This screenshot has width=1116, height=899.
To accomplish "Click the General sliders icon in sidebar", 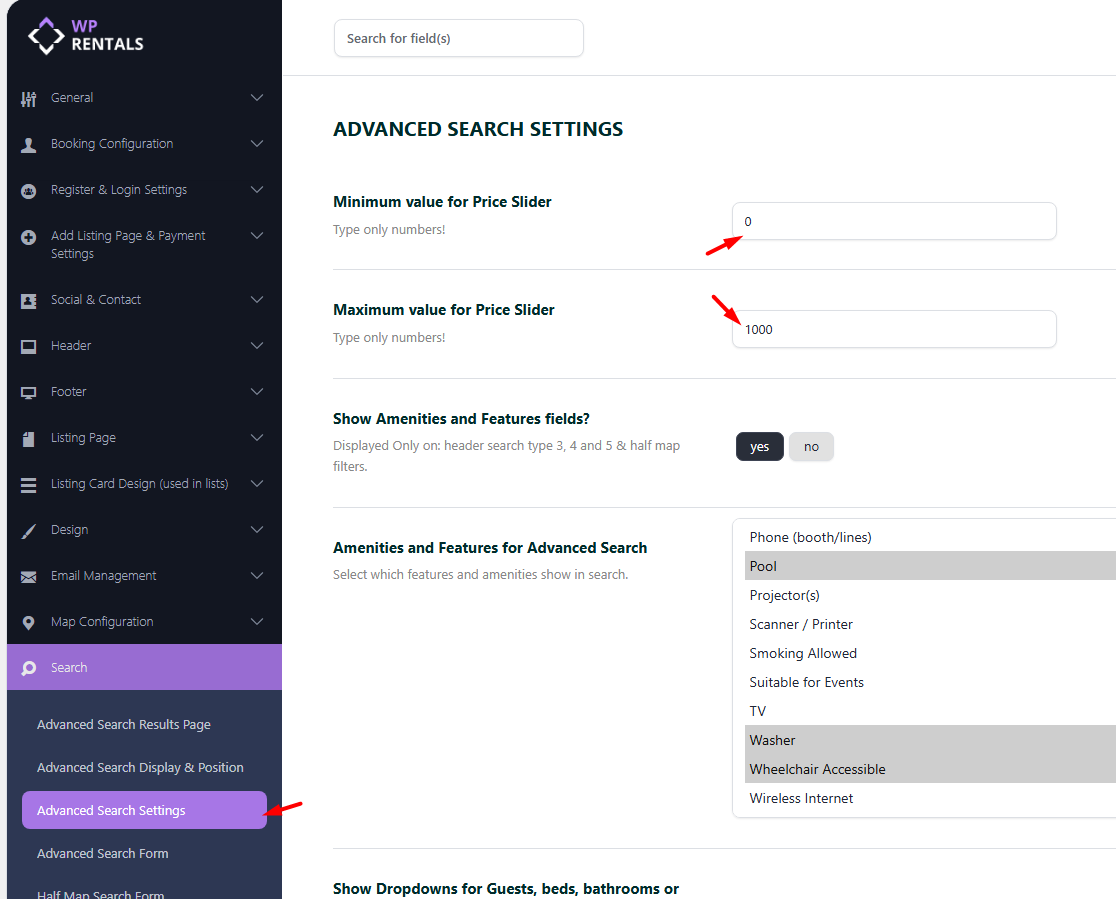I will point(29,98).
